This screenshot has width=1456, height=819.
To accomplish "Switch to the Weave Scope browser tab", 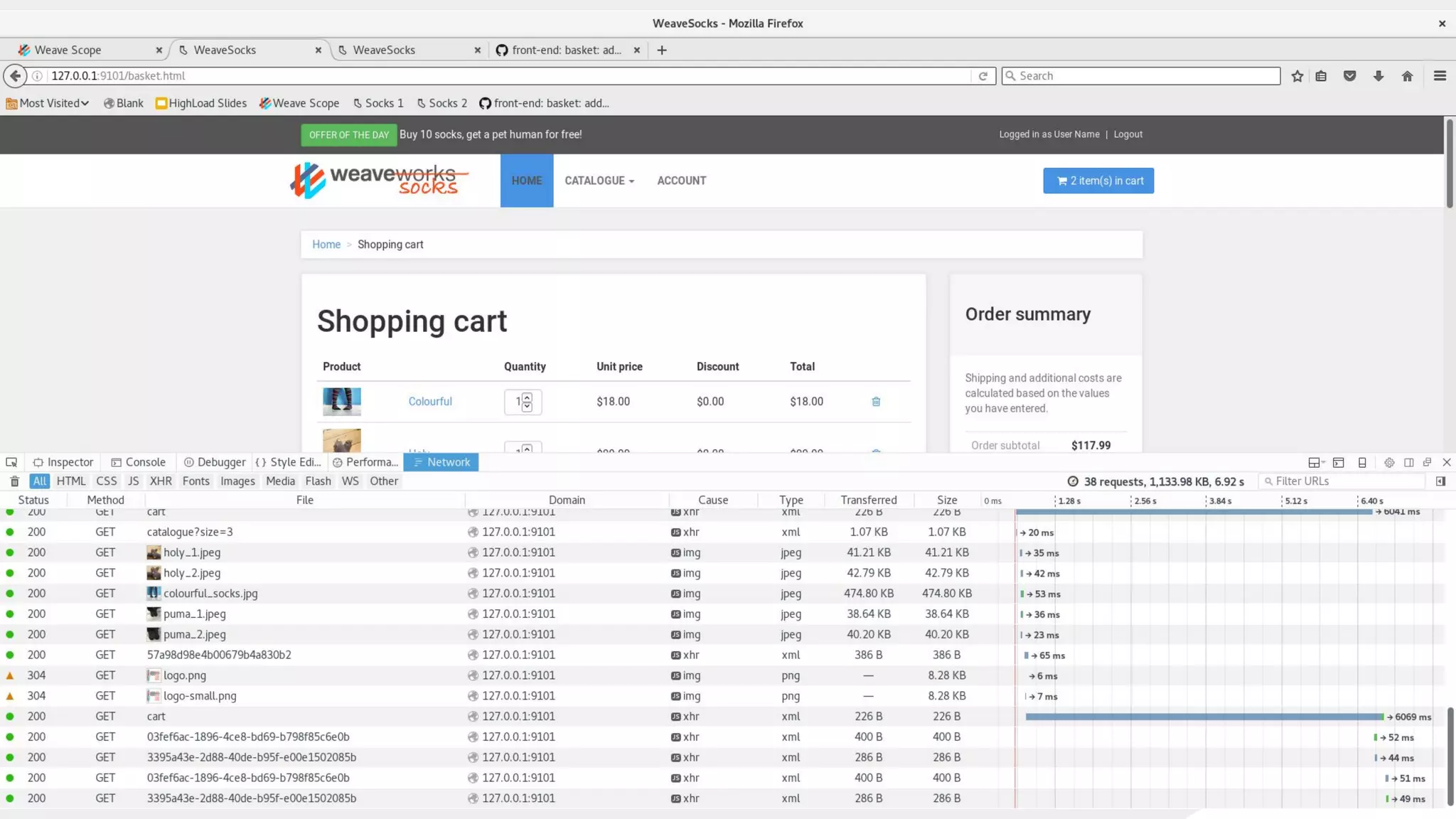I will [x=68, y=50].
